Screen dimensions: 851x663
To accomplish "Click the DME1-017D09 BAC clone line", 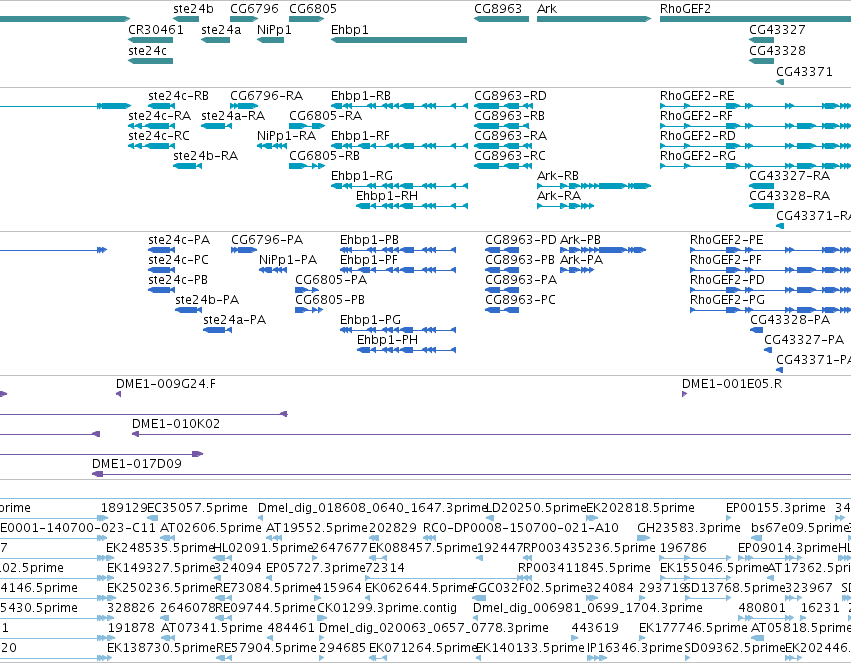I will (472, 474).
